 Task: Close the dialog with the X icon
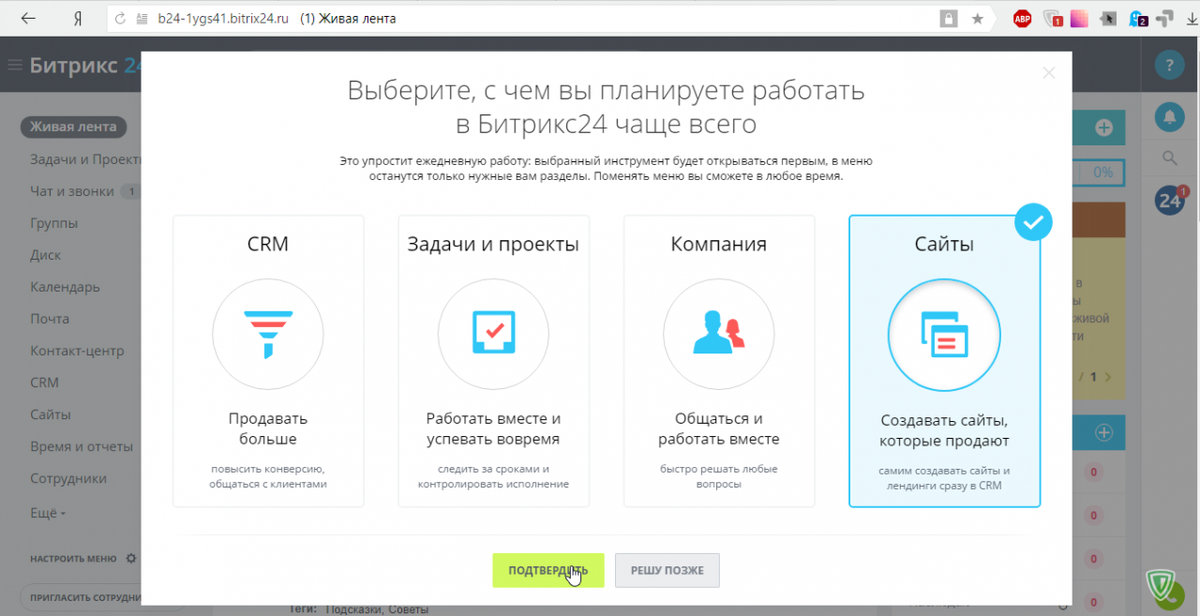pyautogui.click(x=1048, y=73)
